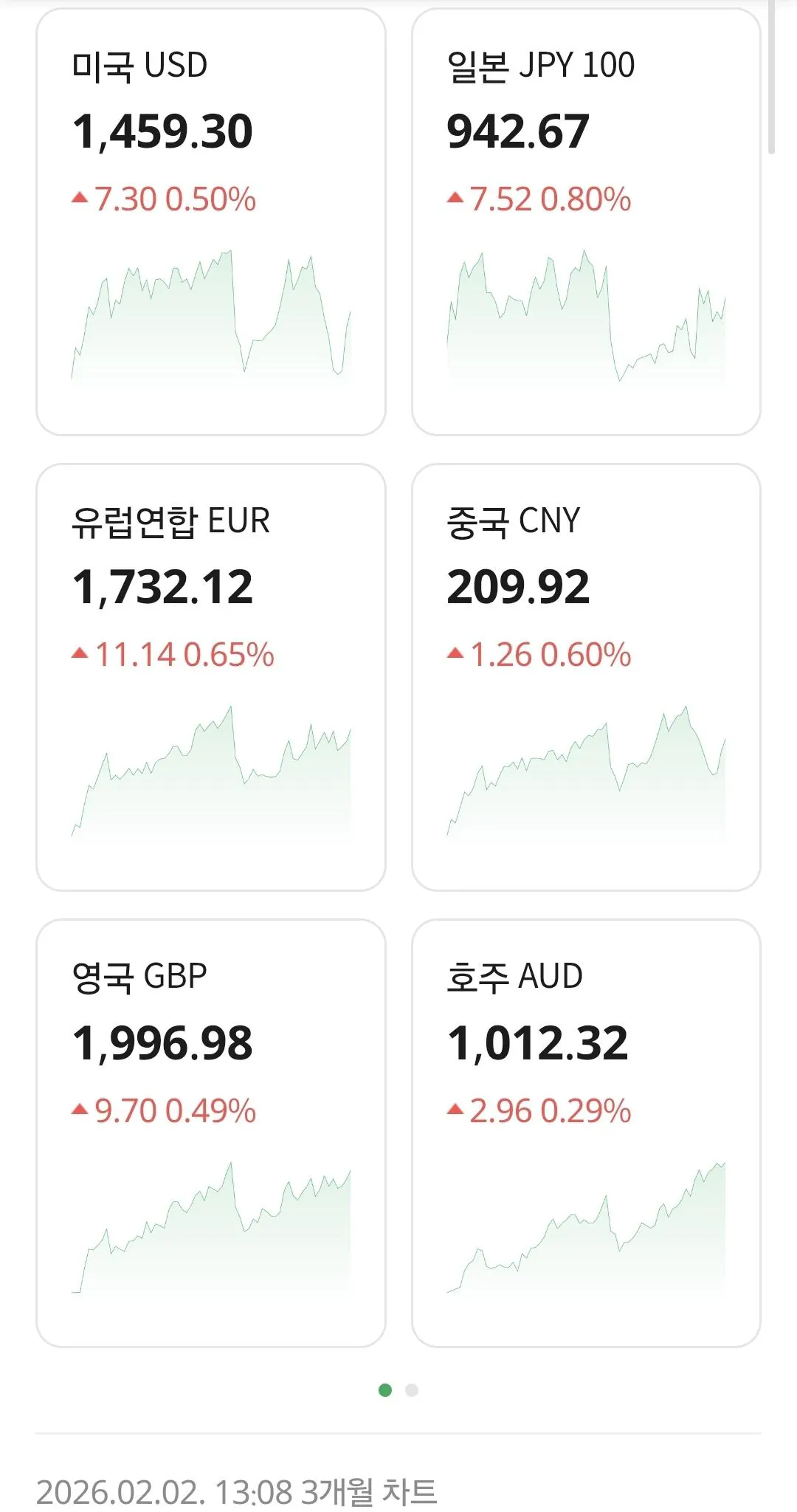This screenshot has width=797, height=1512.
Task: Switch to the second page indicator dot
Action: (412, 1390)
